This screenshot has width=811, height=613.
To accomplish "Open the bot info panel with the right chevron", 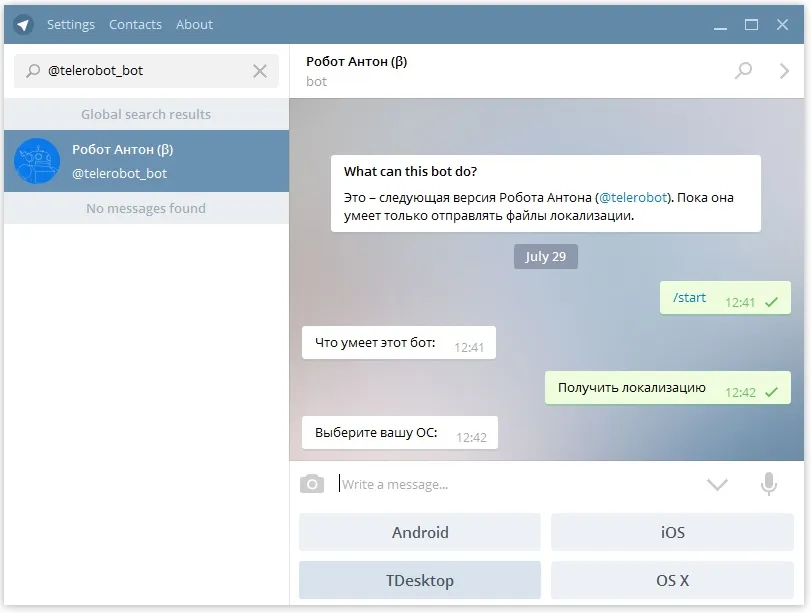I will click(x=784, y=71).
